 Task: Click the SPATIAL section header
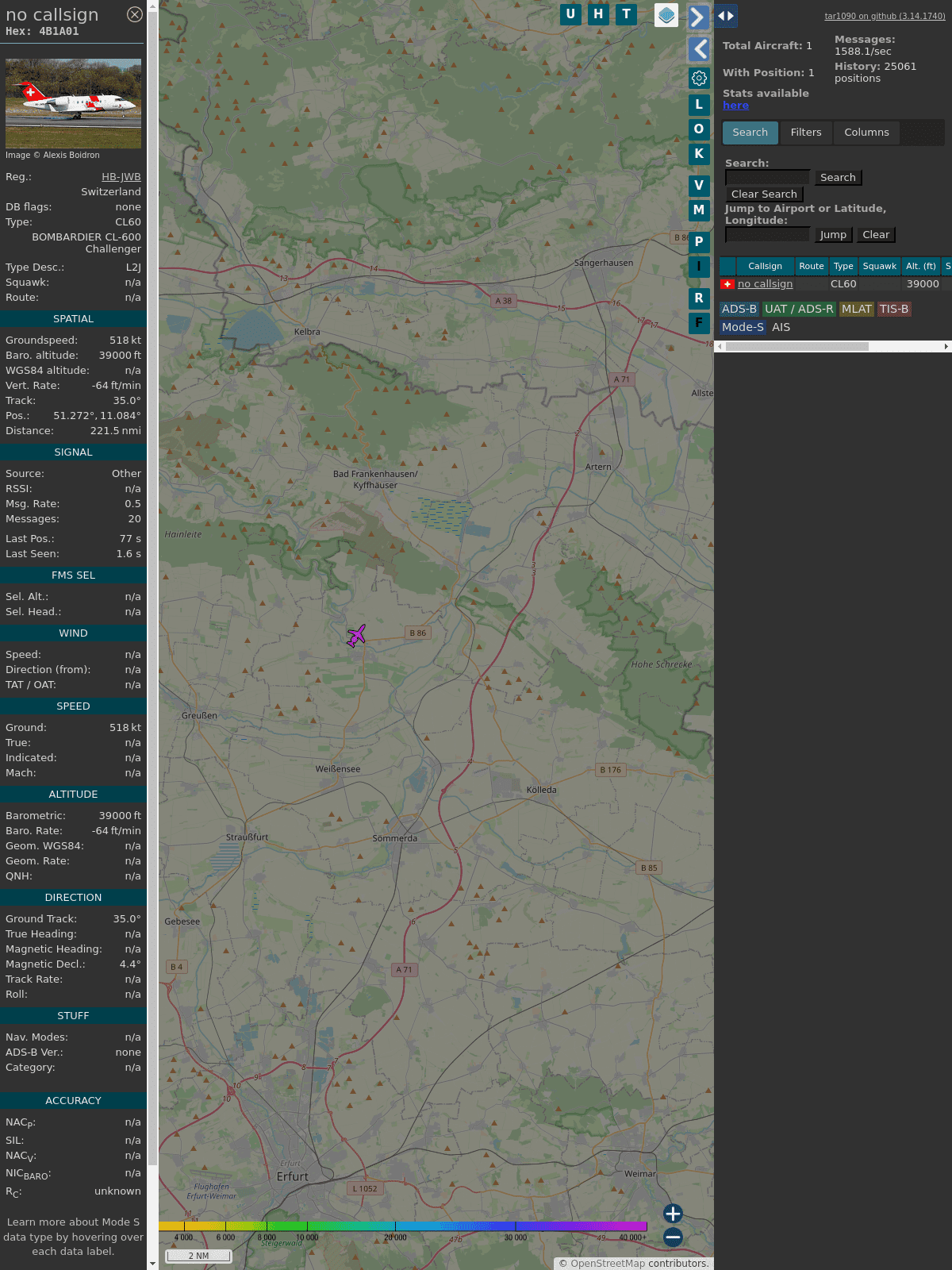pyautogui.click(x=73, y=318)
